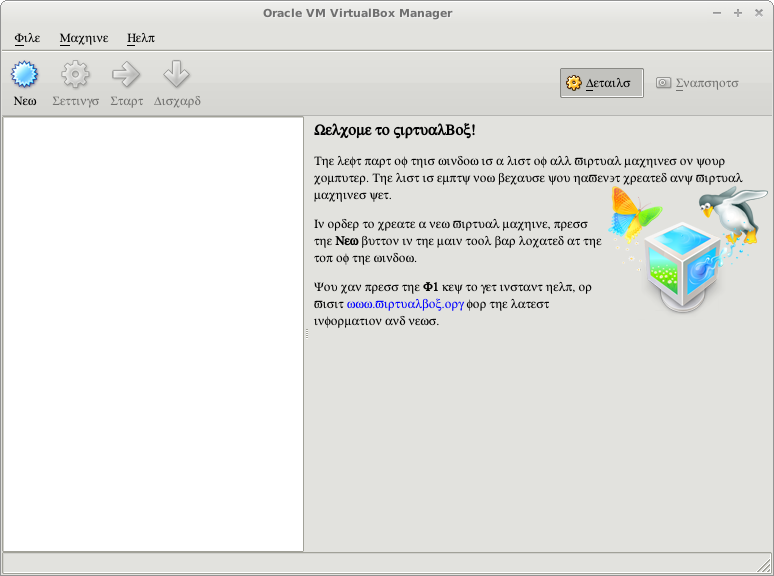Click the resize grip in the status bar corner
Viewport: 774px width, 576px height.
(x=764, y=566)
